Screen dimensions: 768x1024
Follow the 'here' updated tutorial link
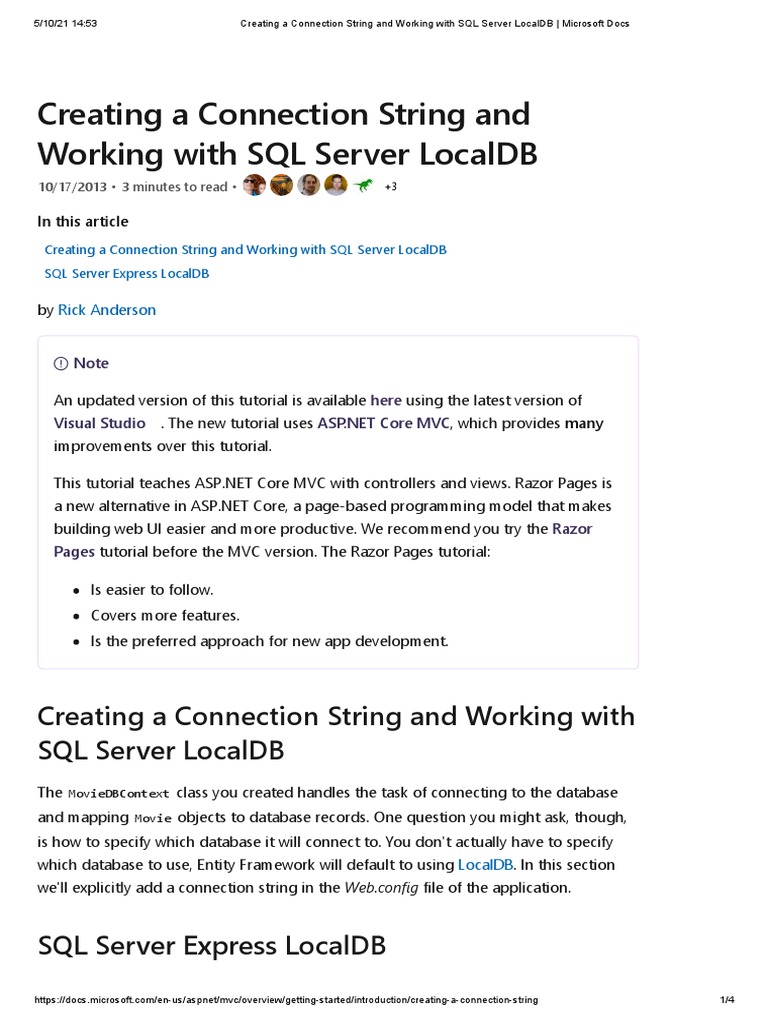[386, 400]
